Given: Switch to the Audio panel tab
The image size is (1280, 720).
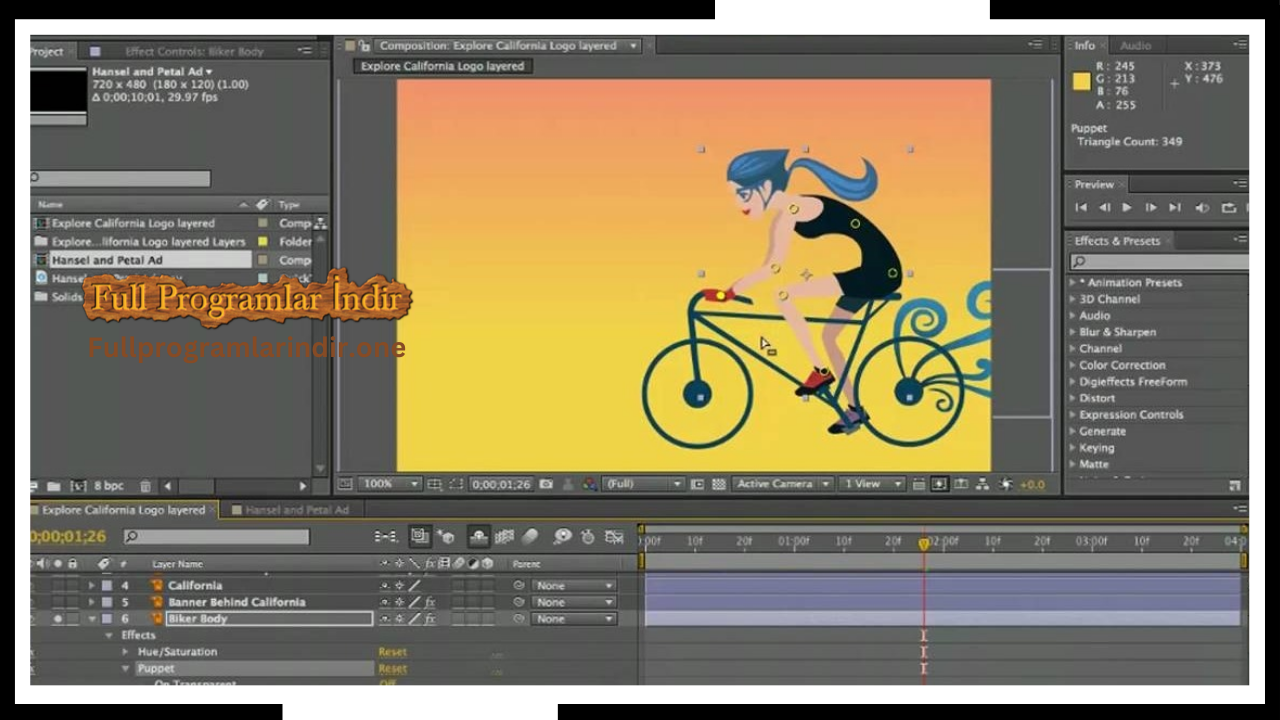Looking at the screenshot, I should coord(1135,46).
